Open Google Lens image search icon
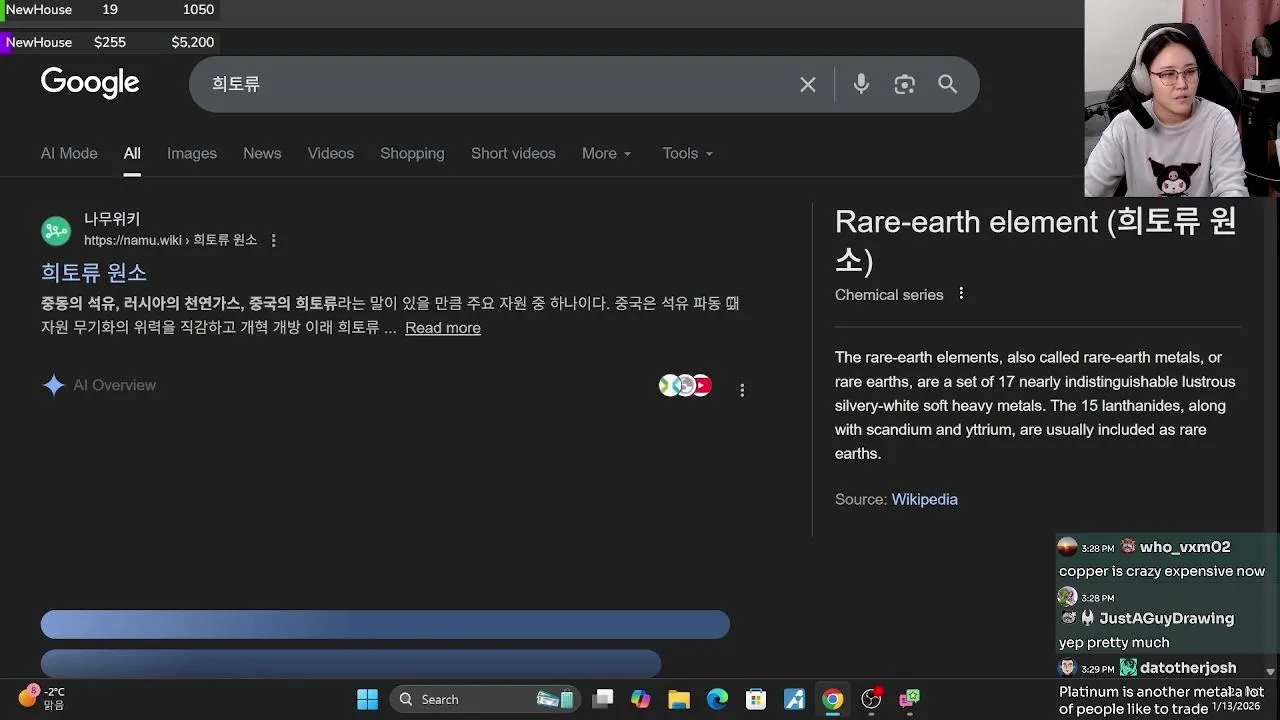Screen dimensions: 1280x720 [905, 85]
